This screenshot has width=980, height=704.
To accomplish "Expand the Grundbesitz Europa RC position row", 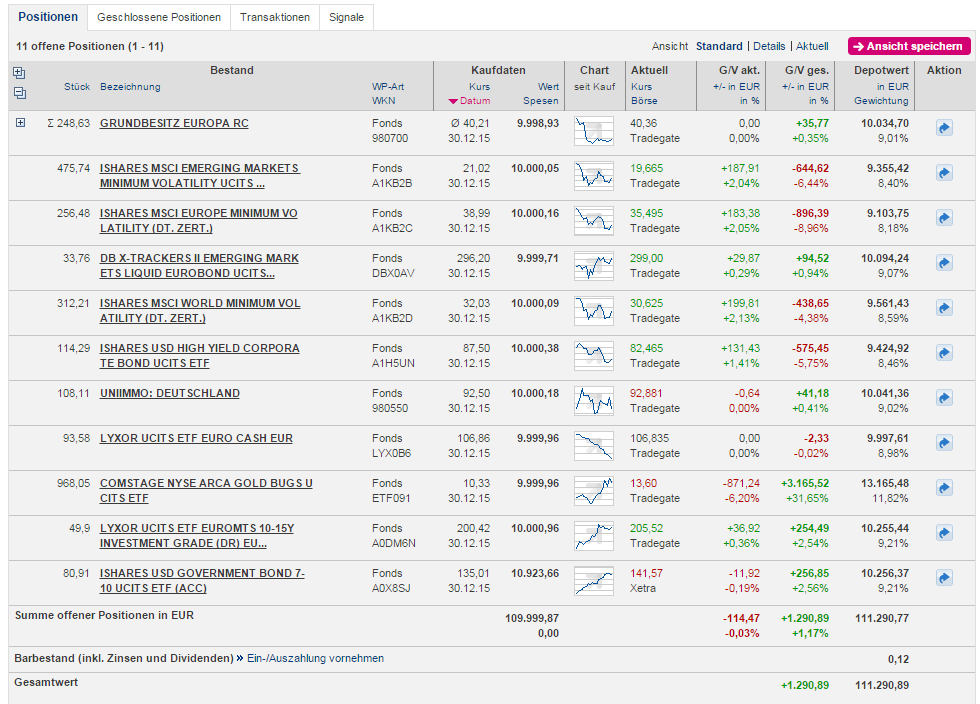I will coord(20,123).
